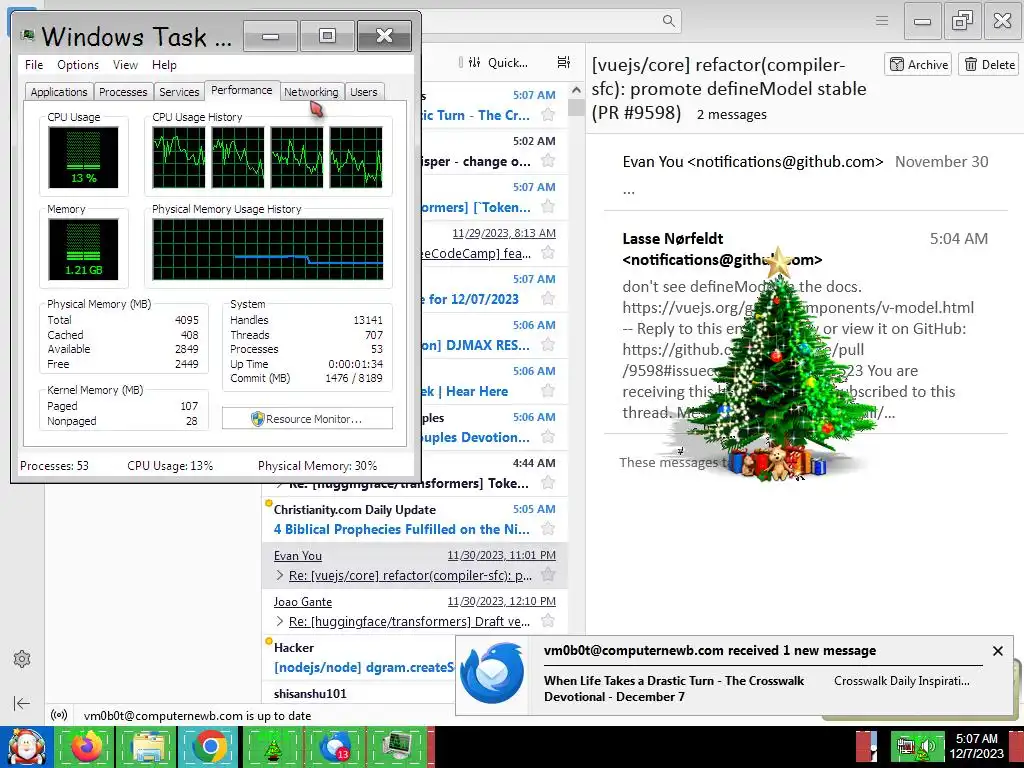Open the Task Manager Help menu

[x=164, y=65]
